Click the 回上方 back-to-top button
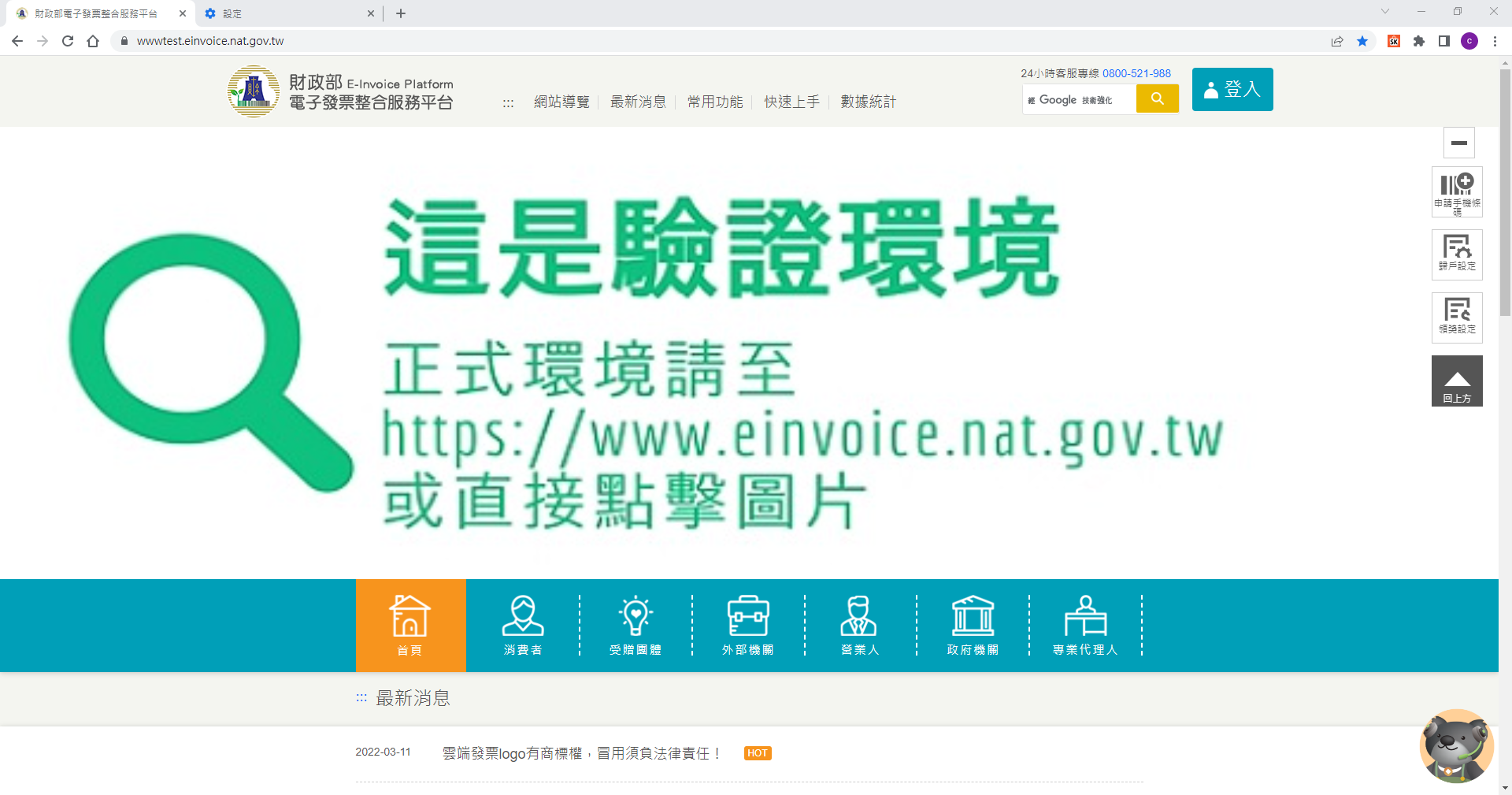 pos(1457,381)
